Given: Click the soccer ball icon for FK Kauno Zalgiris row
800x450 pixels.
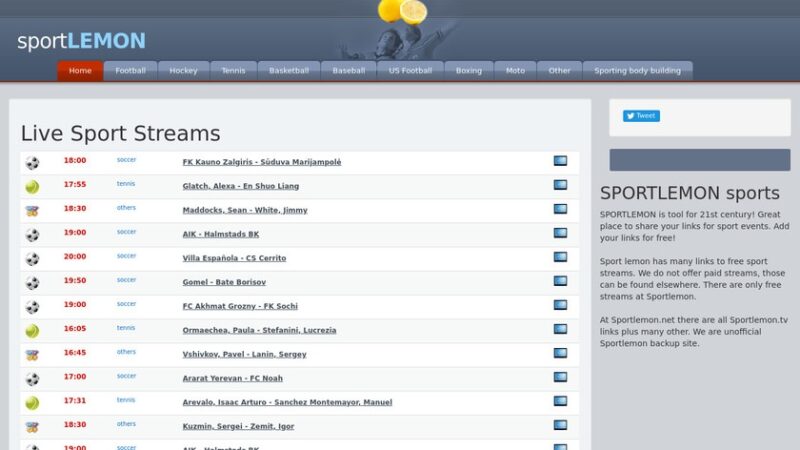Looking at the screenshot, I should pyautogui.click(x=32, y=163).
